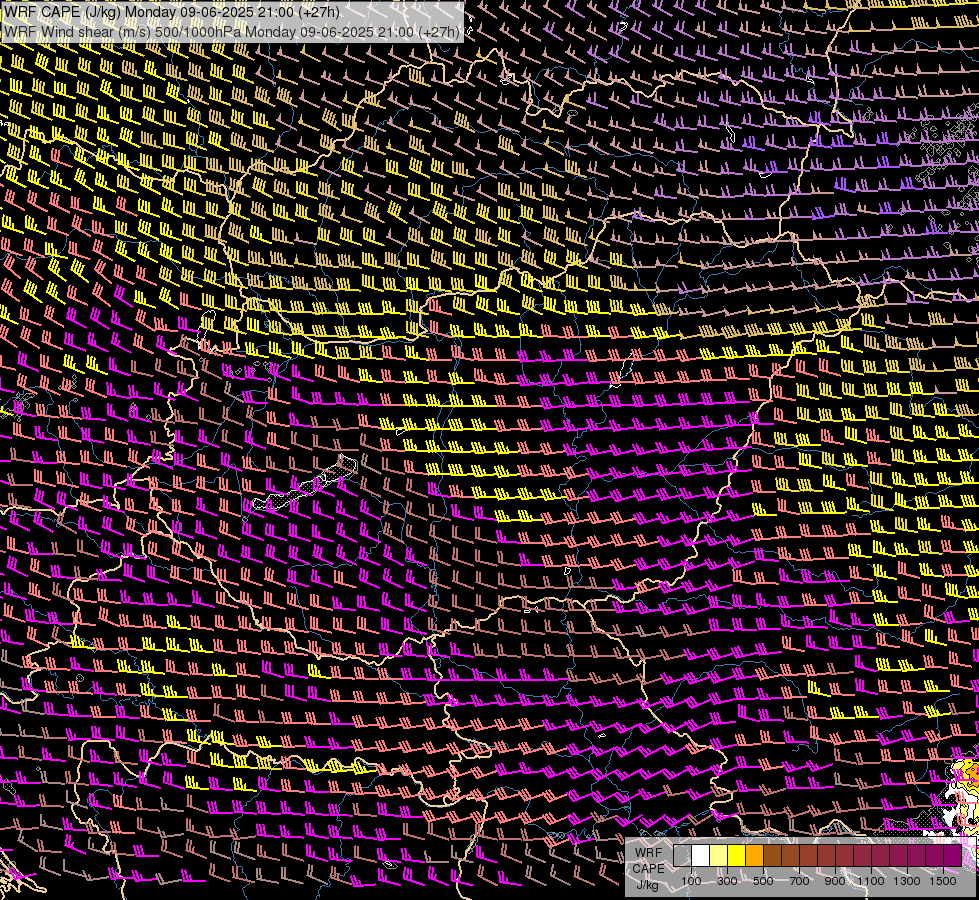Click the legend value 100
Screen dimensions: 979x900
coord(691,881)
